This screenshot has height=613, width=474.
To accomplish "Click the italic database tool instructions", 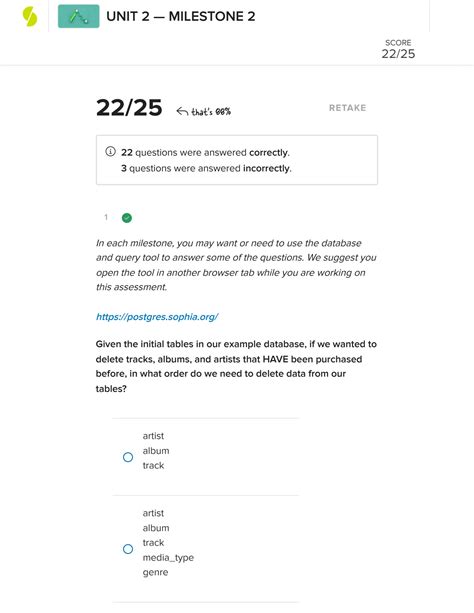I will point(236,265).
